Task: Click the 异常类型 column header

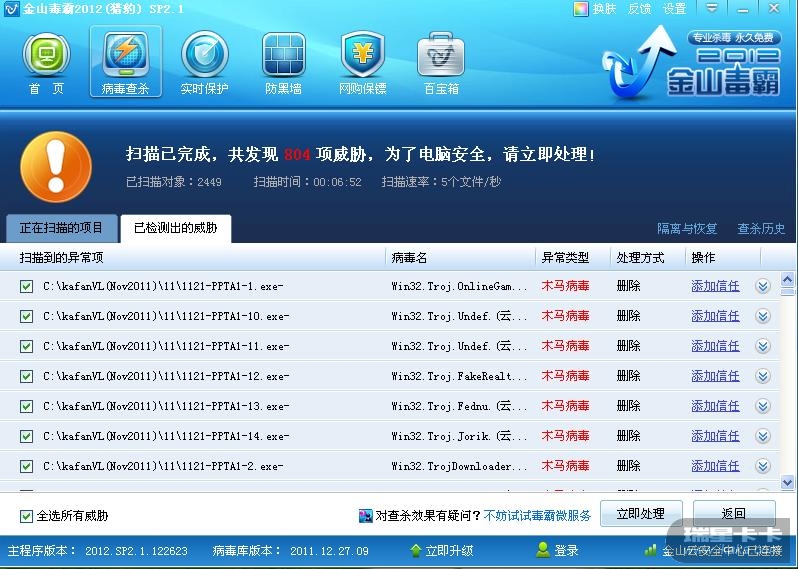Action: pyautogui.click(x=565, y=258)
